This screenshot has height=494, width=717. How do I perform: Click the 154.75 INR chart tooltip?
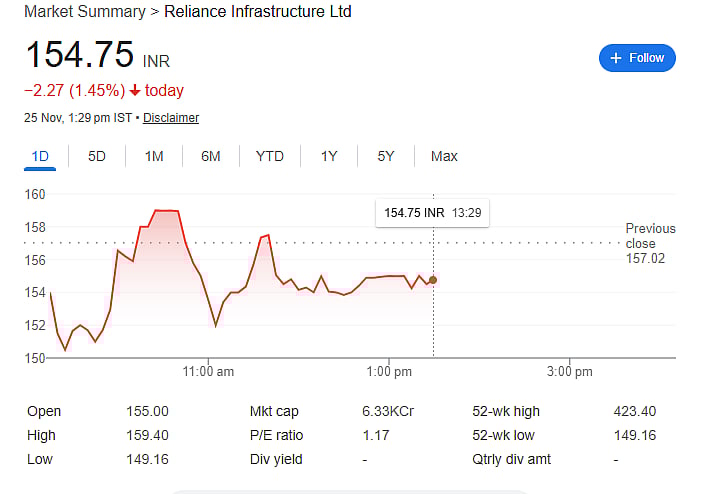432,213
